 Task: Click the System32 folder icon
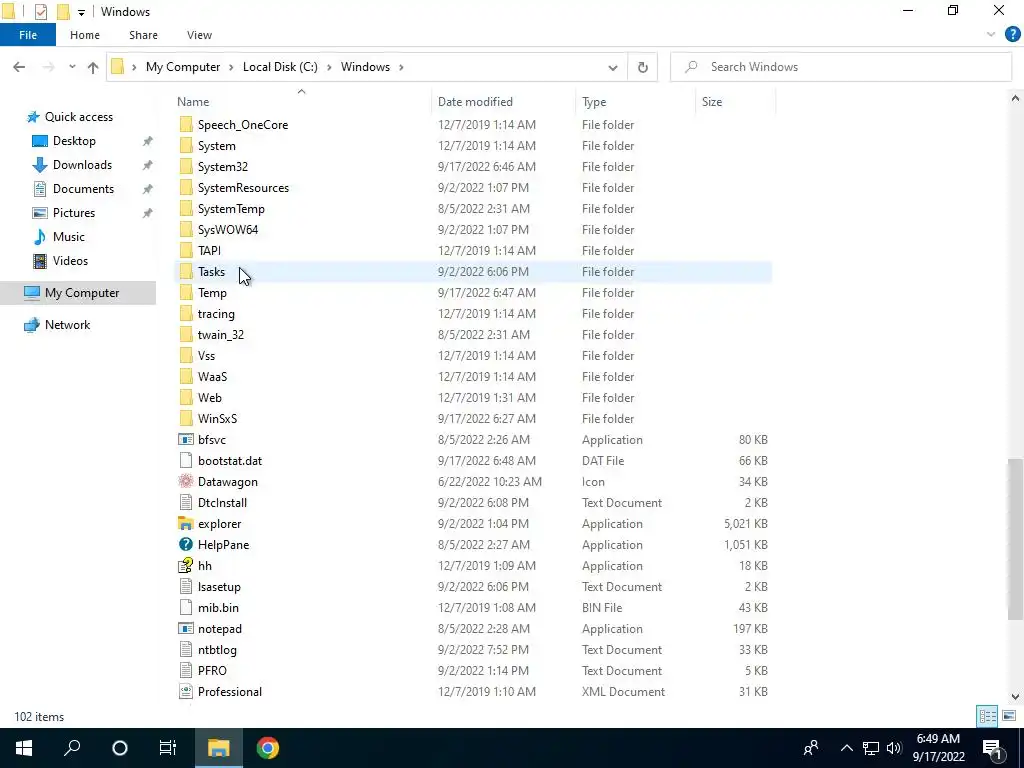[186, 167]
